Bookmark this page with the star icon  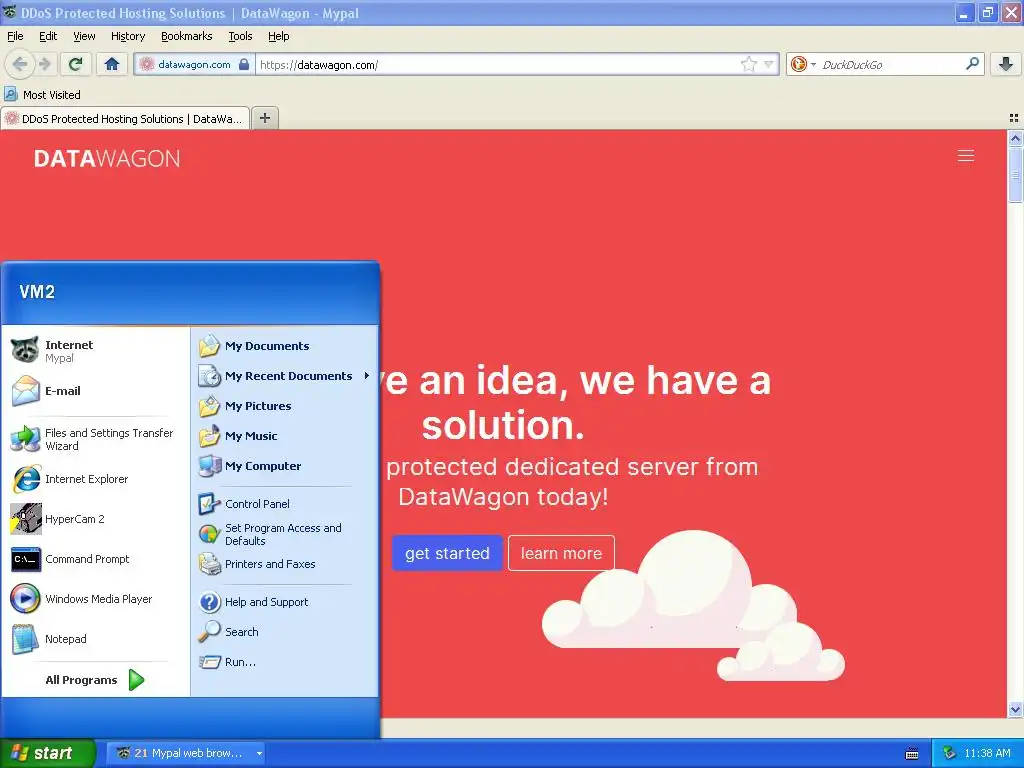748,64
